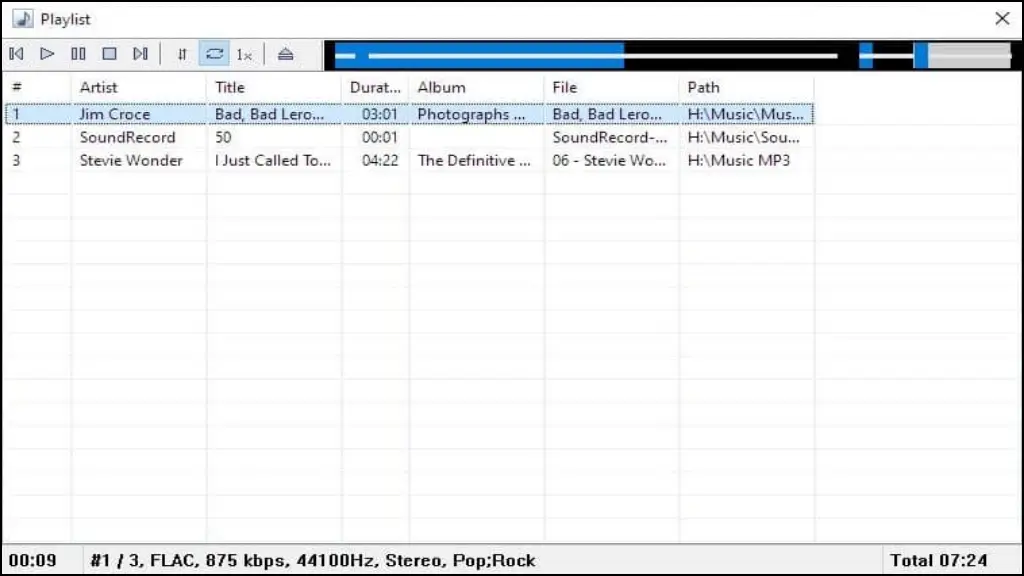Skip to the previous track

[16, 54]
